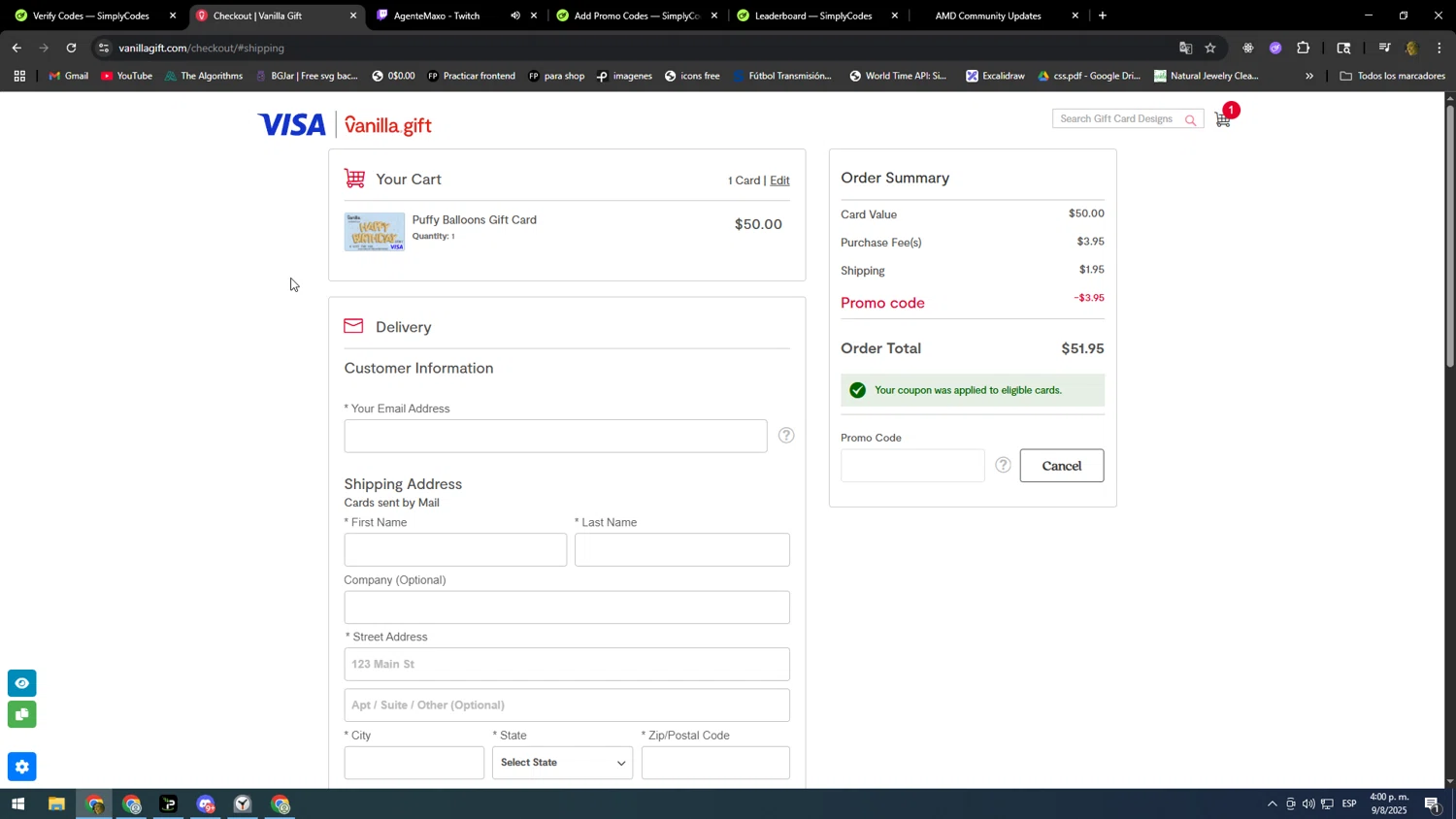The image size is (1456, 819).
Task: Cancel the applied promo code
Action: pyautogui.click(x=1062, y=466)
